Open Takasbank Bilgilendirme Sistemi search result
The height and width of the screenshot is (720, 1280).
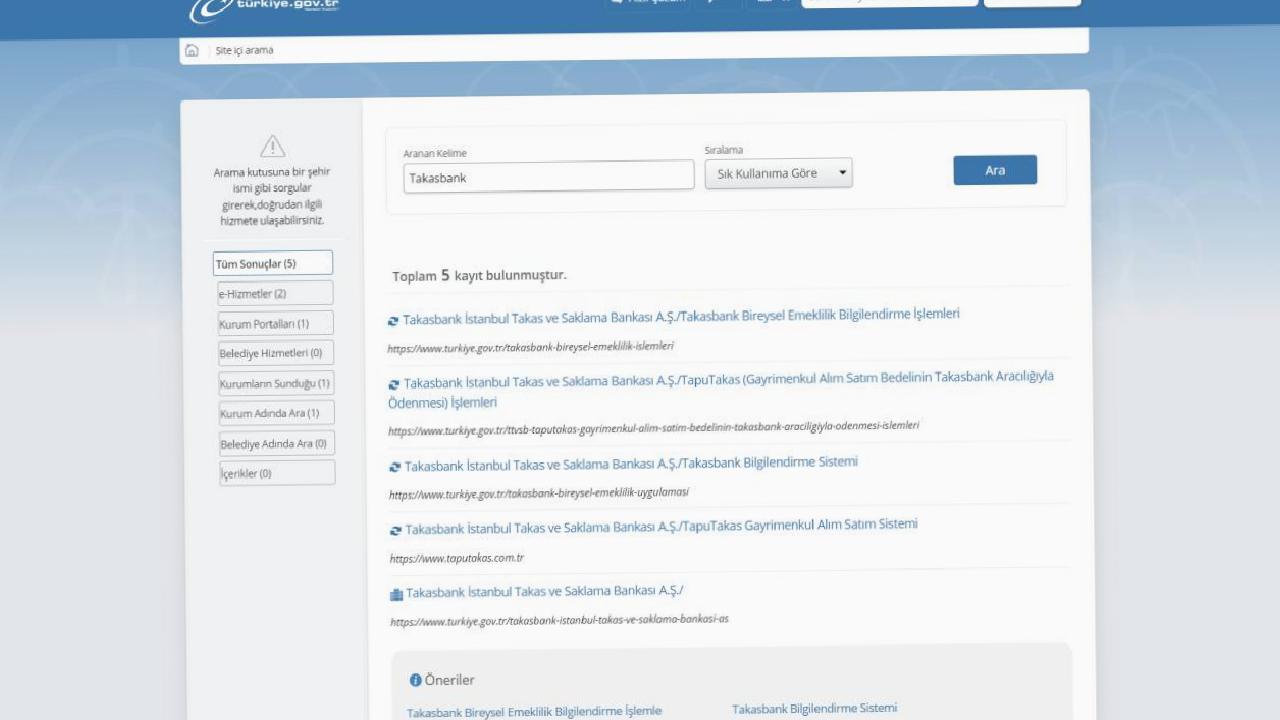[631, 464]
